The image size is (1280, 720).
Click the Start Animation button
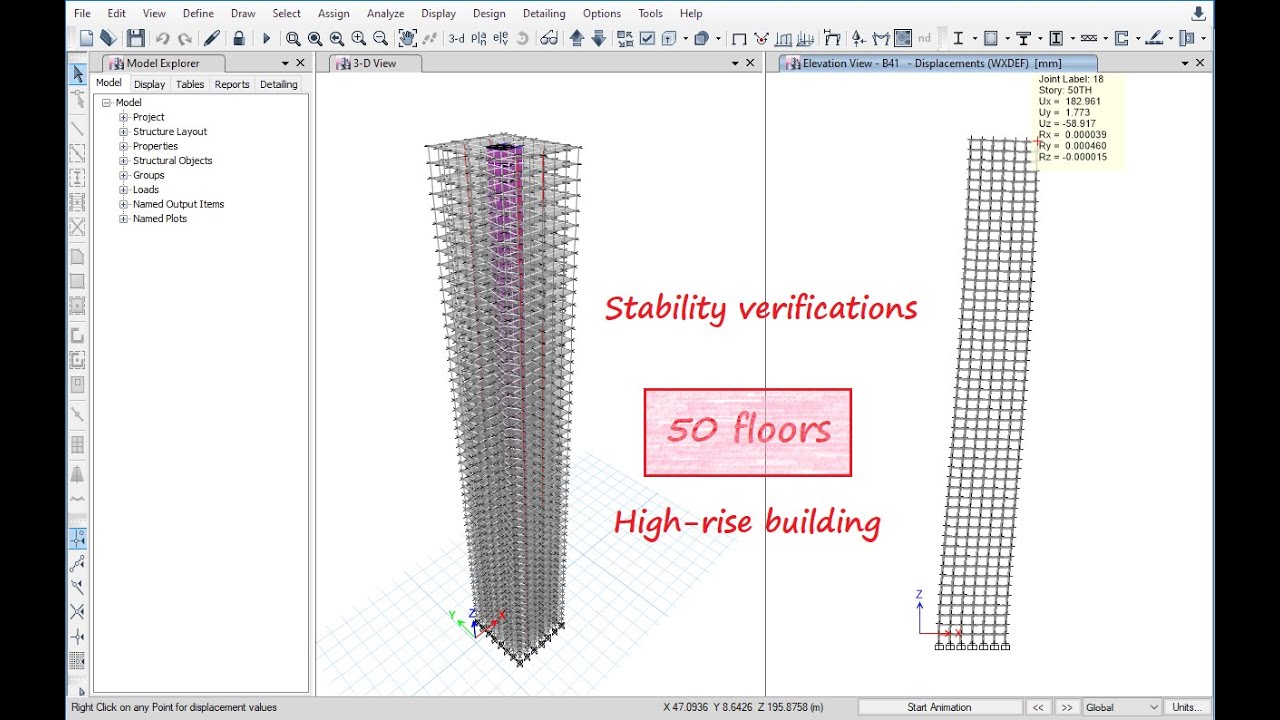tap(939, 707)
